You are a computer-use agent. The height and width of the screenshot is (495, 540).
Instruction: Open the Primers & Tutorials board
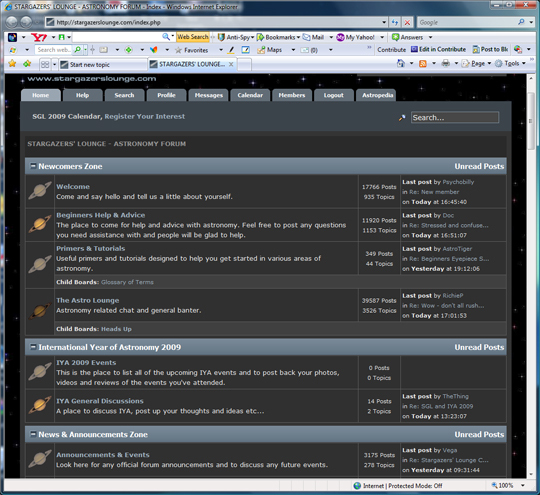point(91,248)
